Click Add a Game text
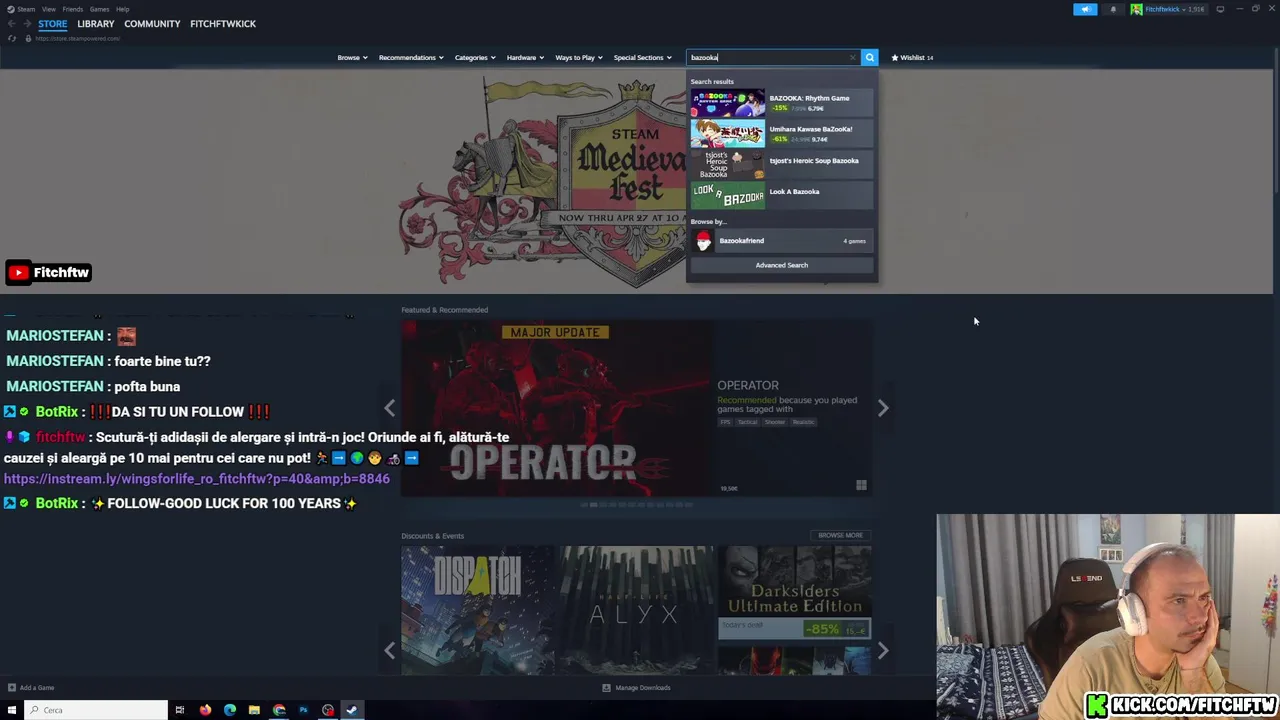 37,687
